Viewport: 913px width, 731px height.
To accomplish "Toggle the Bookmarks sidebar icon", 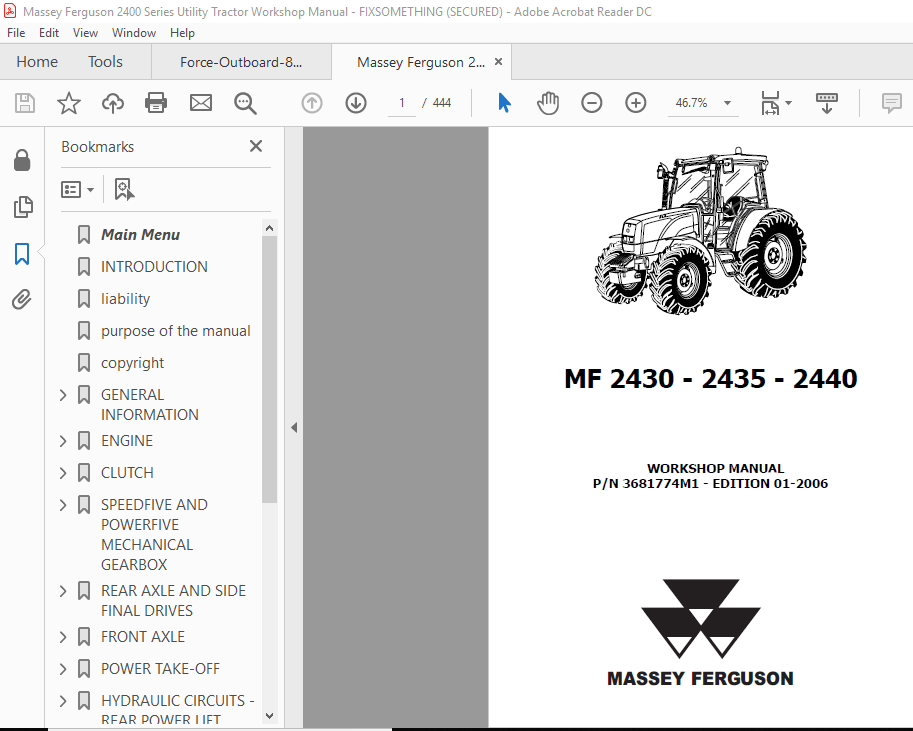I will click(x=22, y=254).
